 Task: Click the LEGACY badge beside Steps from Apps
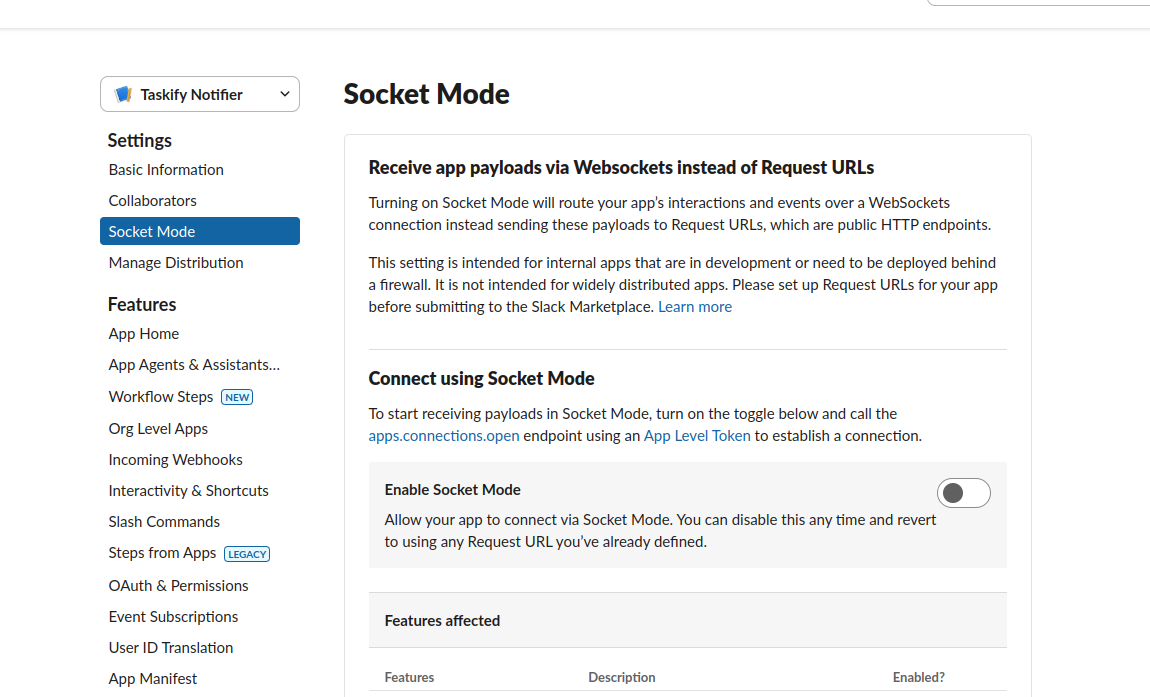(247, 554)
